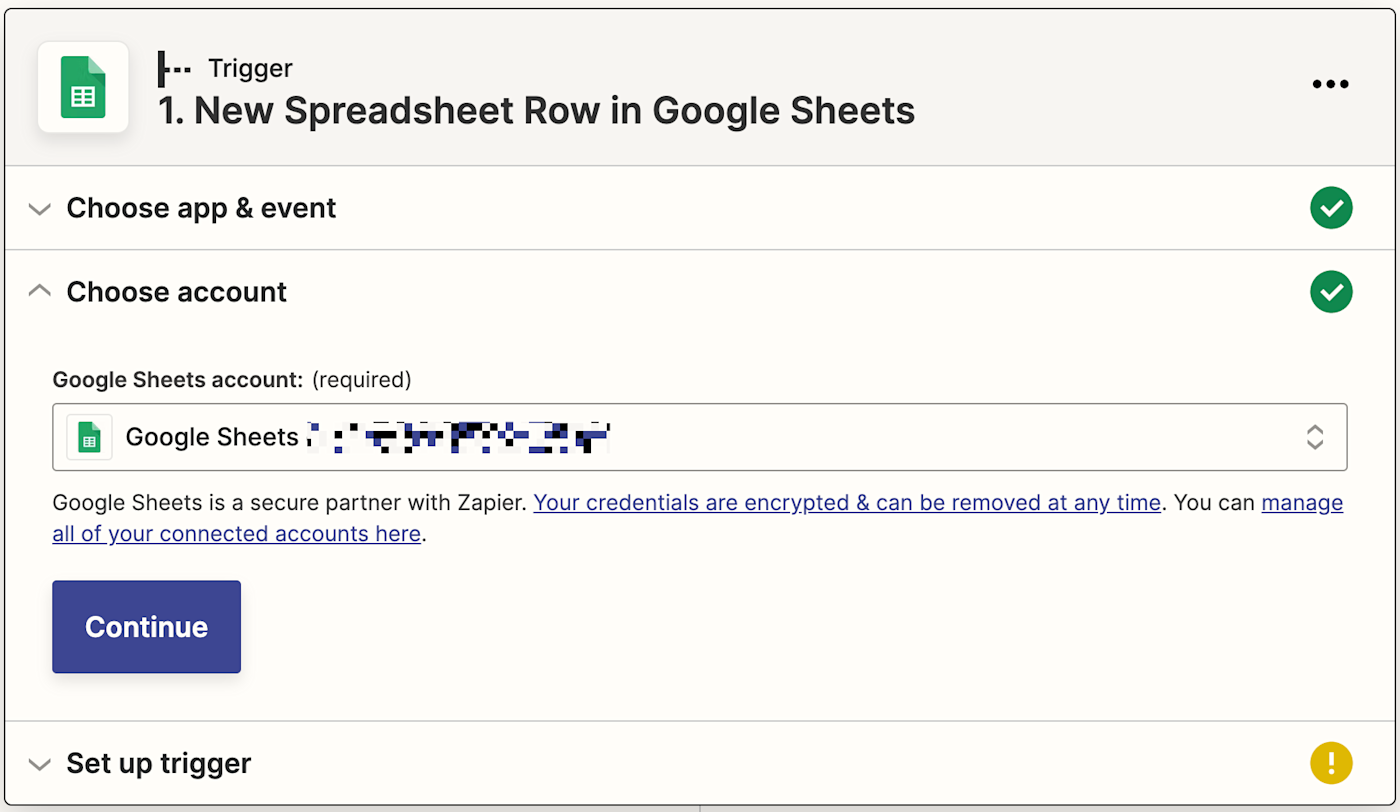Click small Google Sheets icon in account field
Viewport: 1400px width, 812px height.
pos(89,437)
